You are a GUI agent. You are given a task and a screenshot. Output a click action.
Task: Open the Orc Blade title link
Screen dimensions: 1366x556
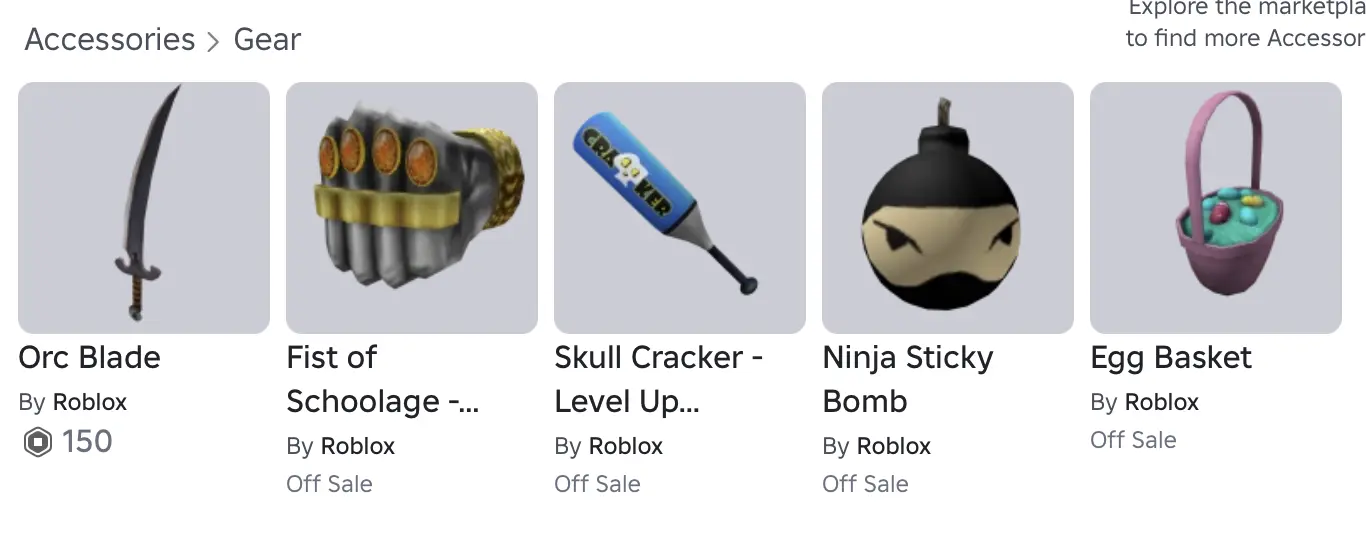(x=89, y=357)
